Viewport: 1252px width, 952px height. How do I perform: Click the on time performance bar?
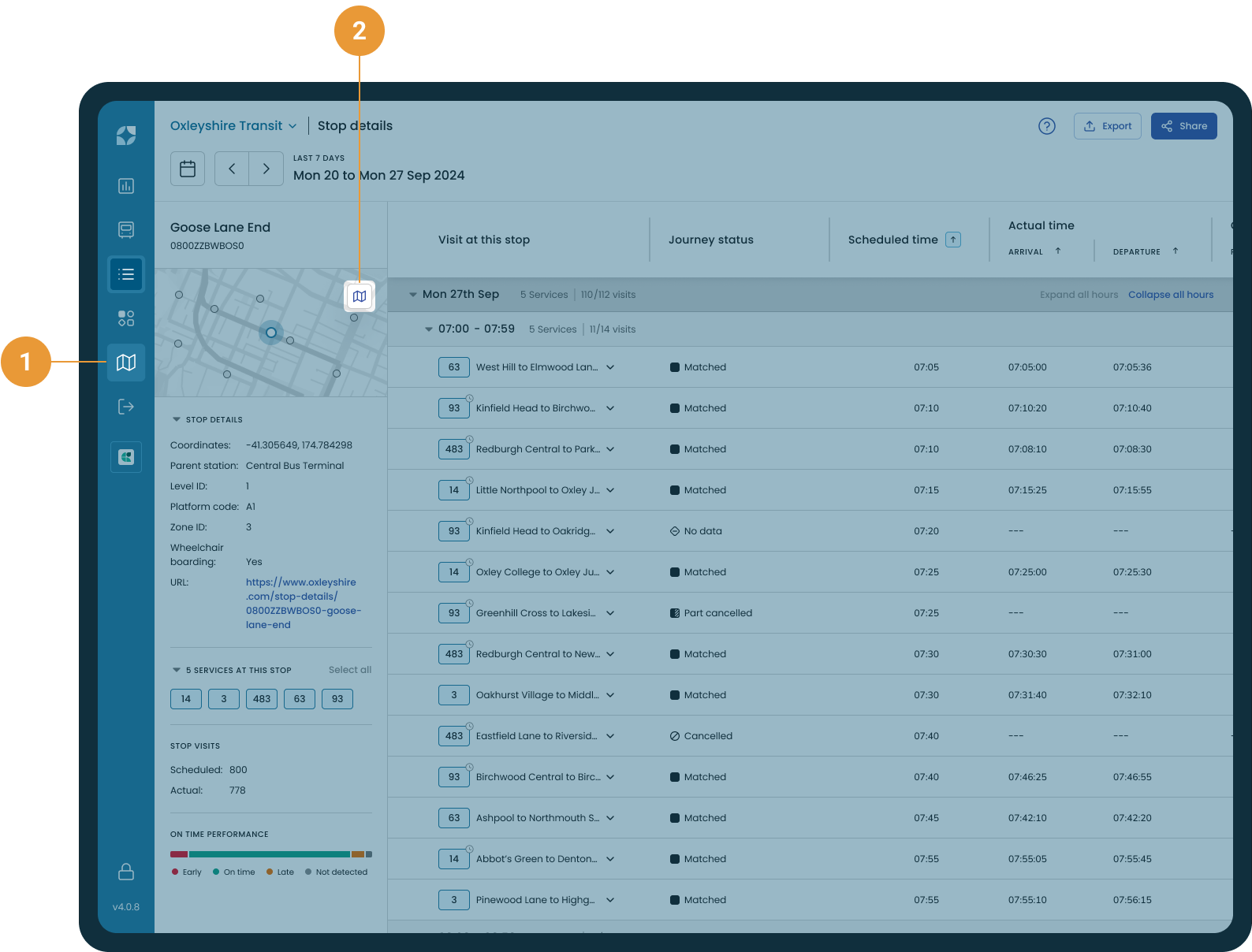coord(271,854)
